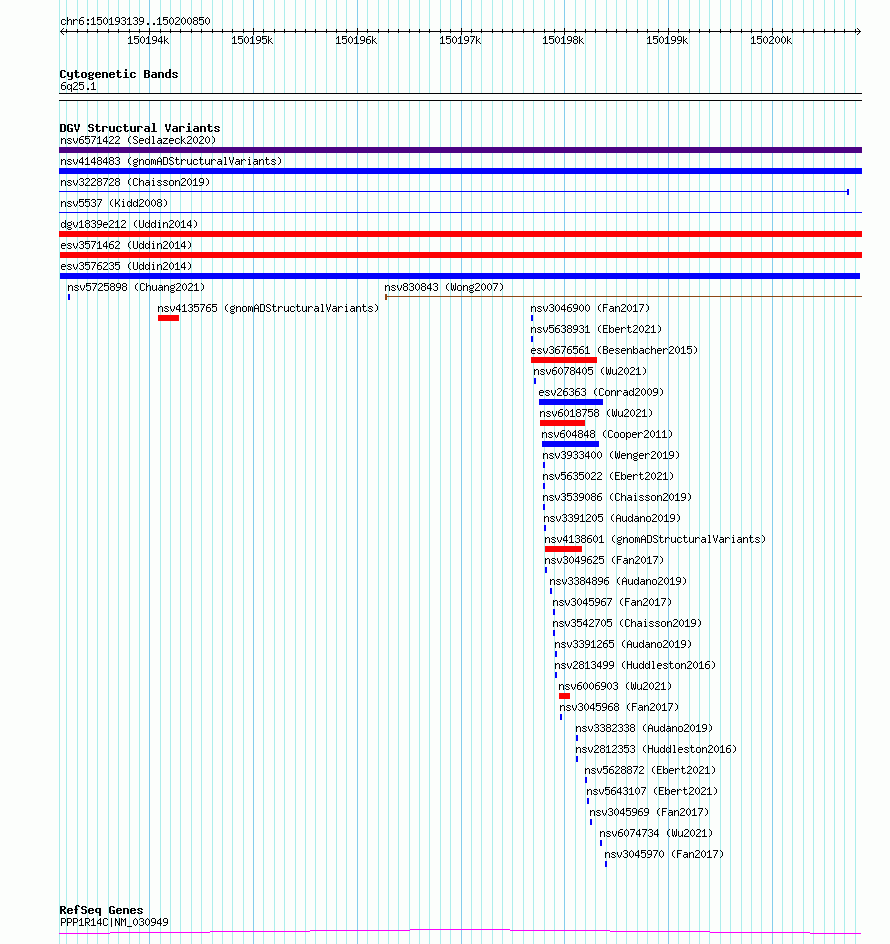Select nsv6018758 (Wu2021) label
The image size is (890, 944).
point(596,414)
